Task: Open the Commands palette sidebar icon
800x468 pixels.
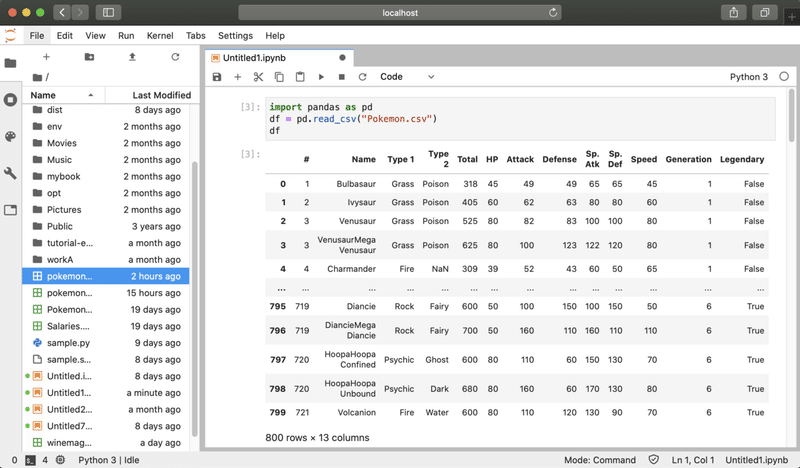Action: tap(10, 136)
